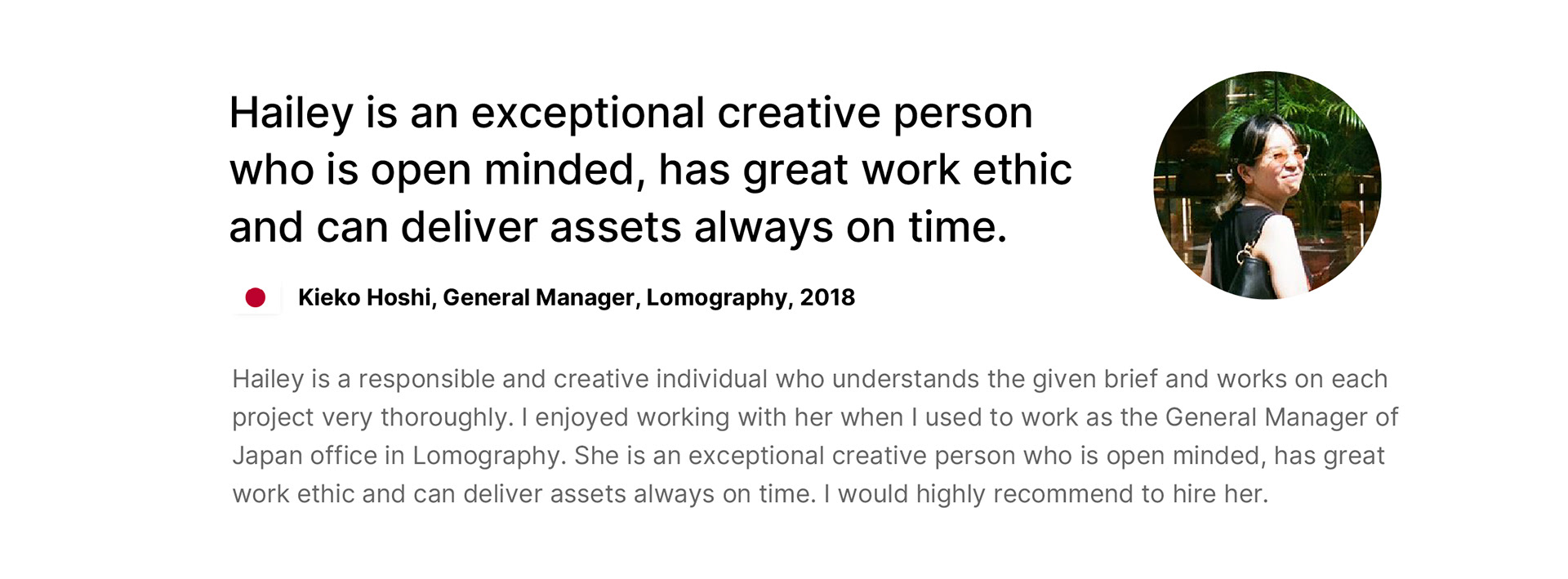Click "always on time." in the large headline
This screenshot has height=579, width=1568.
pyautogui.click(x=850, y=227)
